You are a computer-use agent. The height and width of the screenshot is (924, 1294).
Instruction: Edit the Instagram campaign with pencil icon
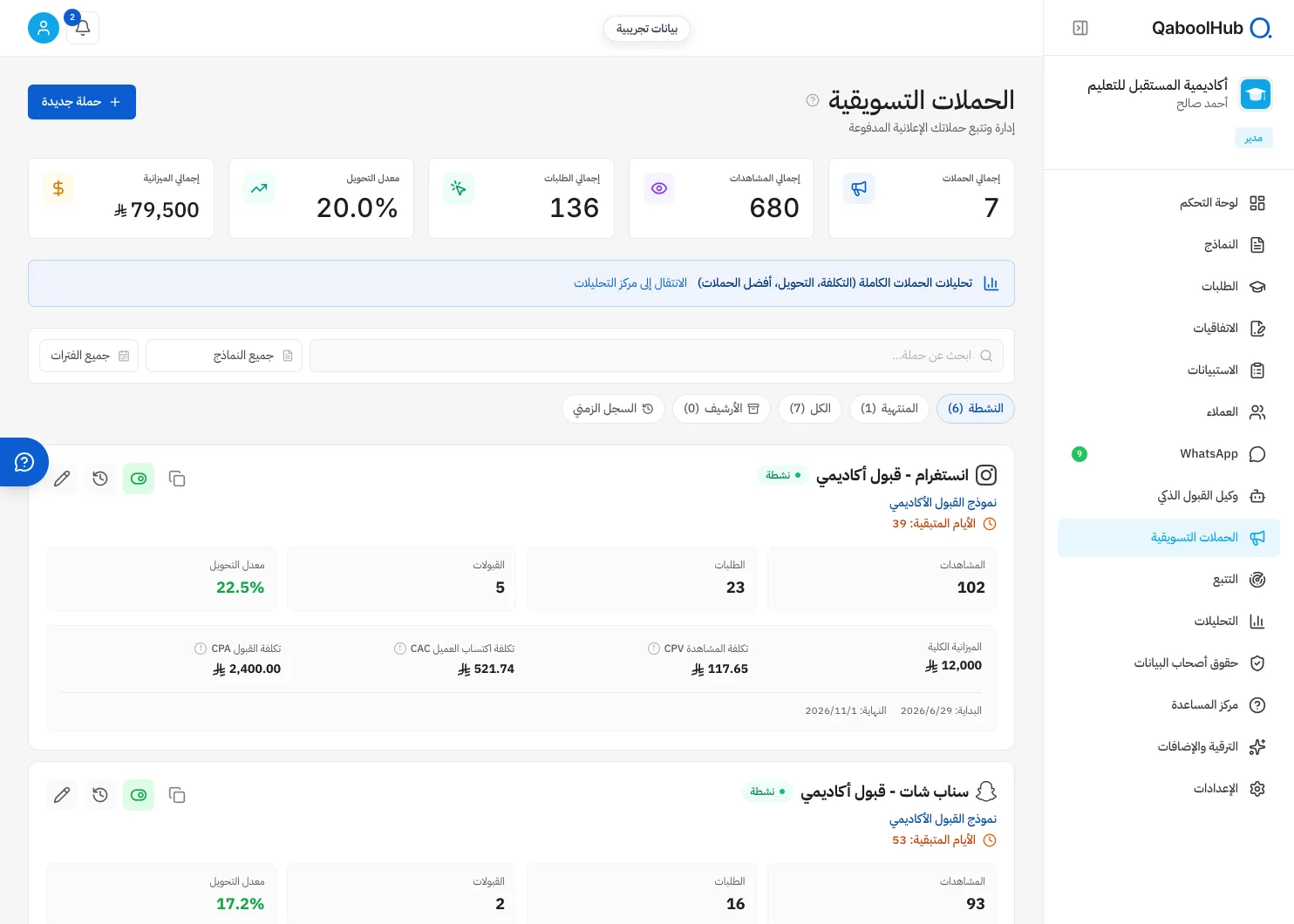(x=62, y=479)
